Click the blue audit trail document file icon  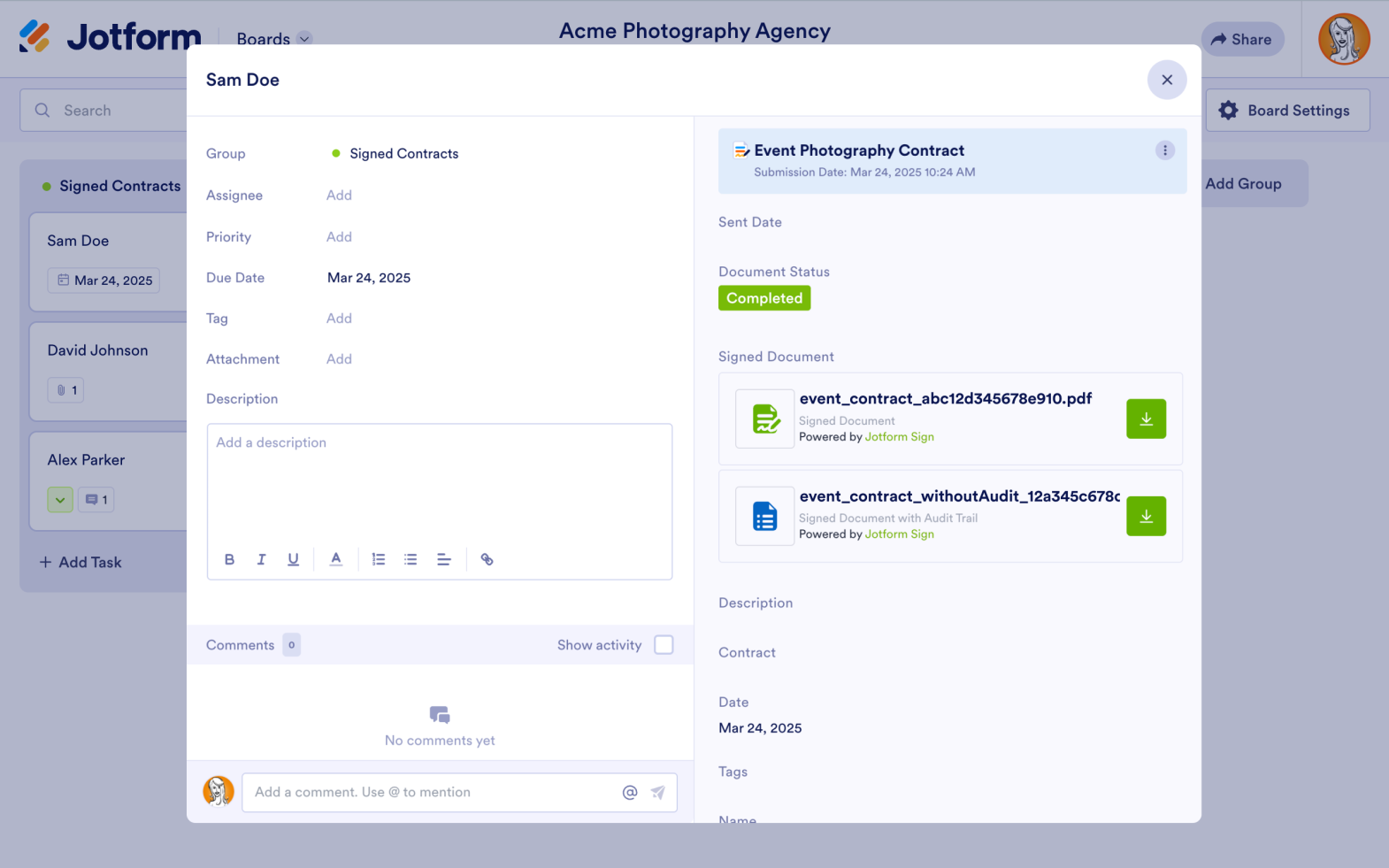coord(765,517)
